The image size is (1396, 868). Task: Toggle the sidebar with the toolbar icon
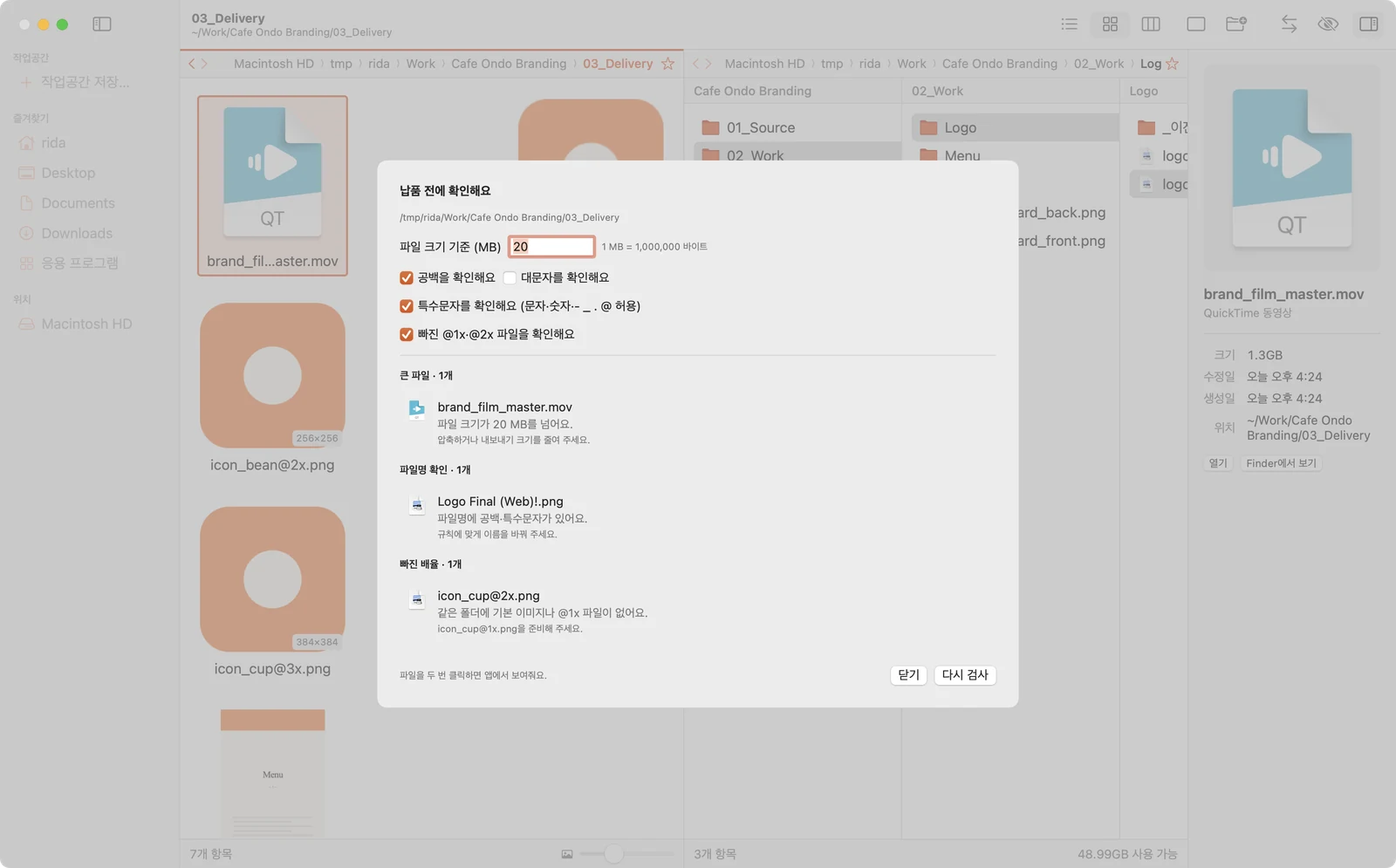(x=102, y=24)
